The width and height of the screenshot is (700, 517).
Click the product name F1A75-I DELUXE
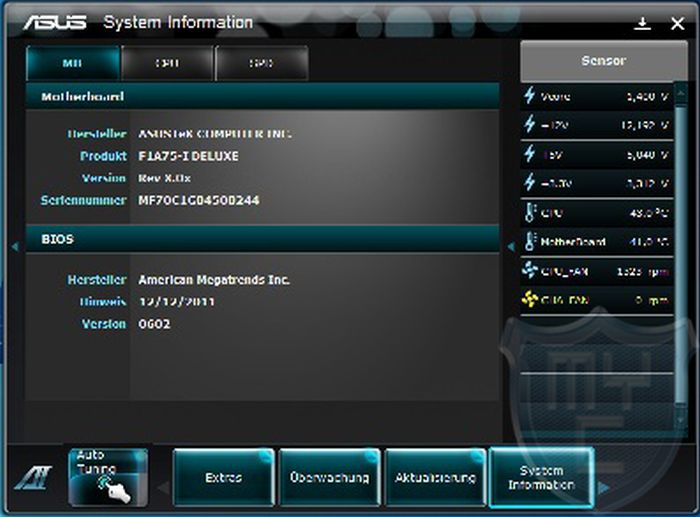188,156
